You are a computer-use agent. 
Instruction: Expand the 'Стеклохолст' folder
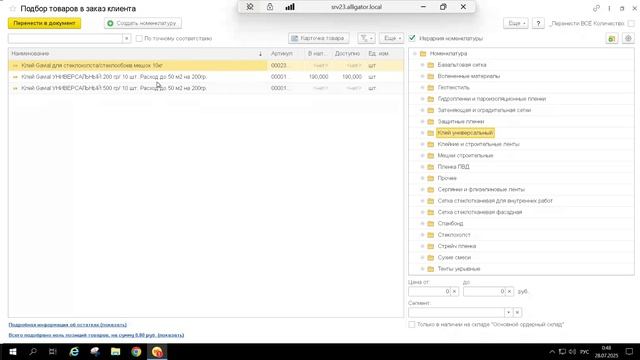click(x=422, y=235)
